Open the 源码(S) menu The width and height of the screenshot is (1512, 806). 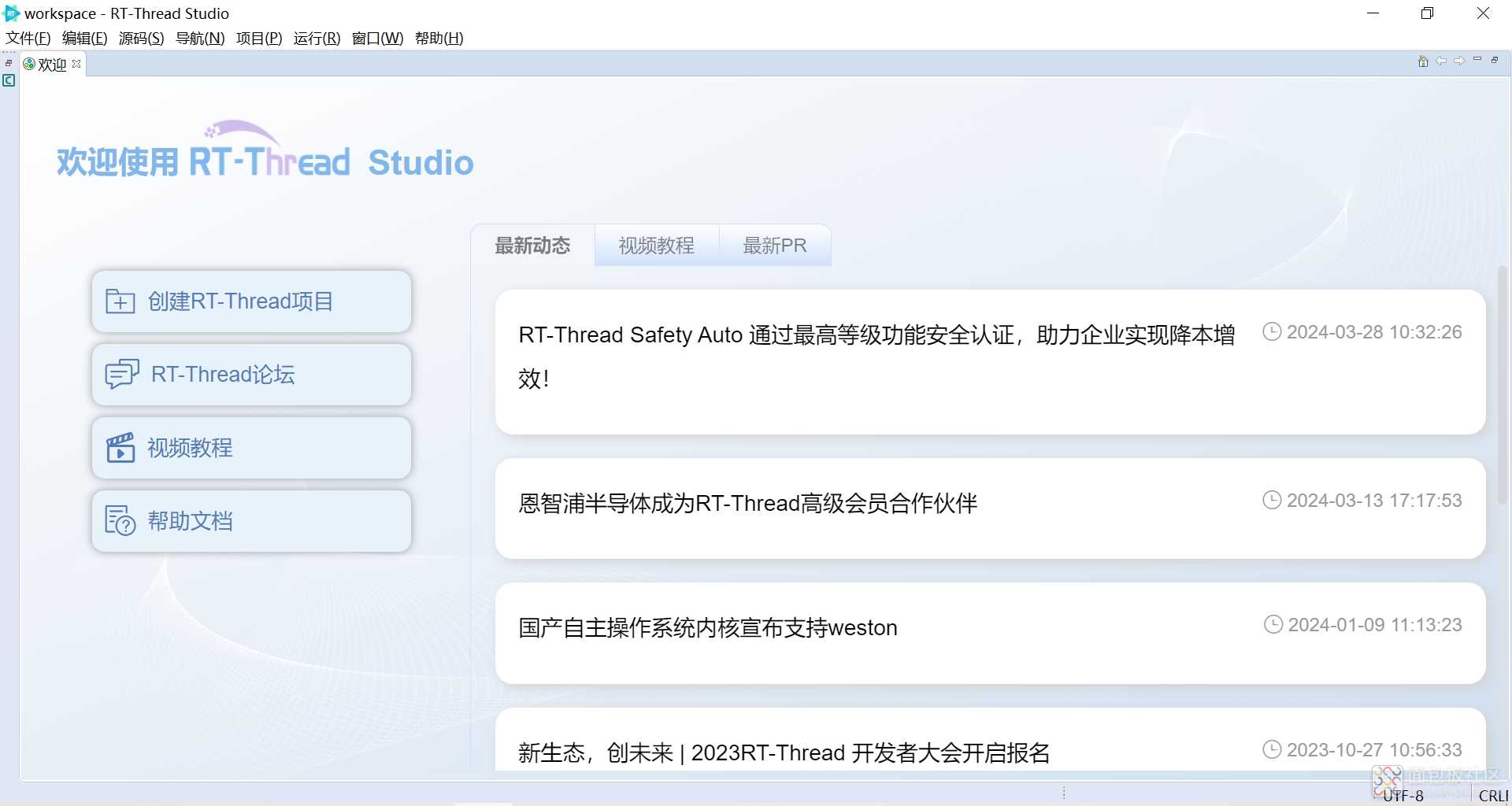point(141,38)
